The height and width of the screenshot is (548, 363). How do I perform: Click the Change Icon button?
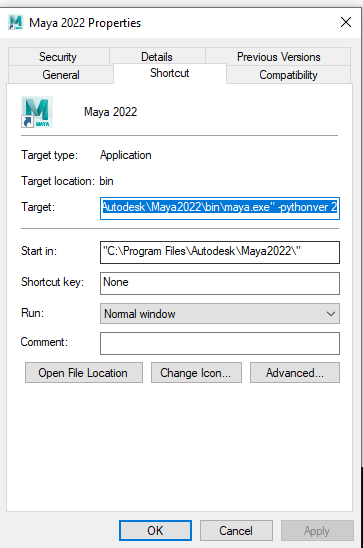[196, 373]
